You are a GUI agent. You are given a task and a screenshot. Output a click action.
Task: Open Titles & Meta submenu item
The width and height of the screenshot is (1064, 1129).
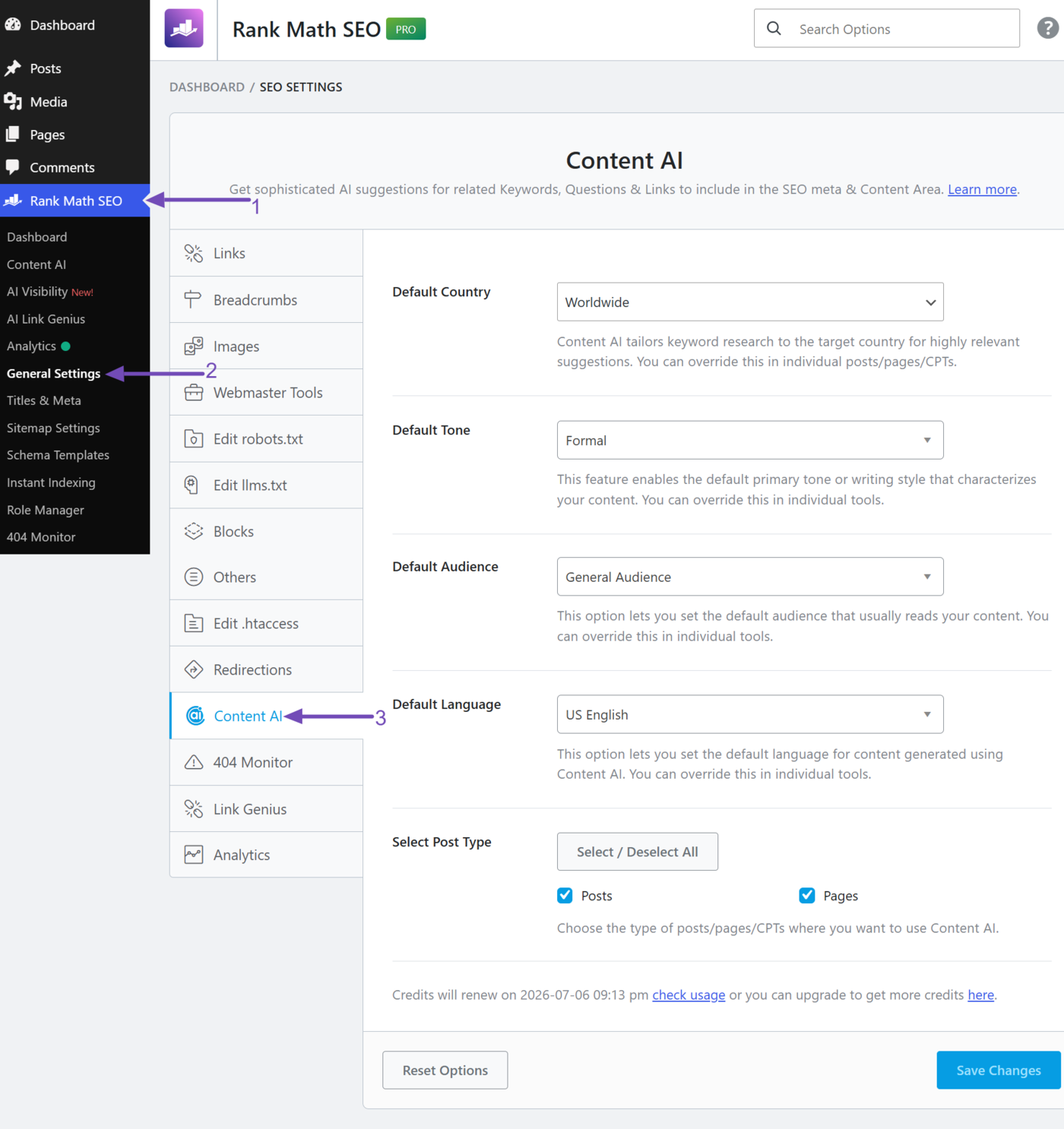tap(44, 400)
